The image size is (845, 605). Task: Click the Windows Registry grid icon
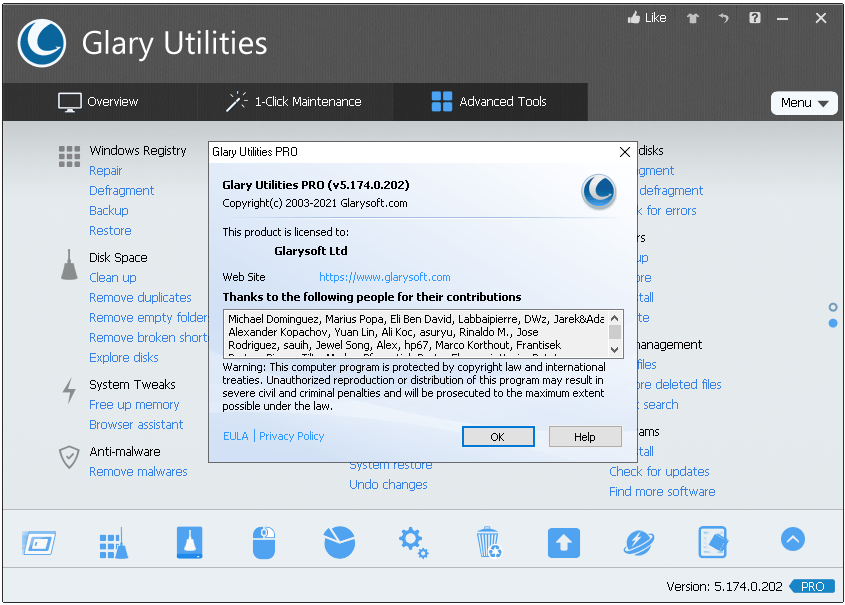tap(69, 156)
